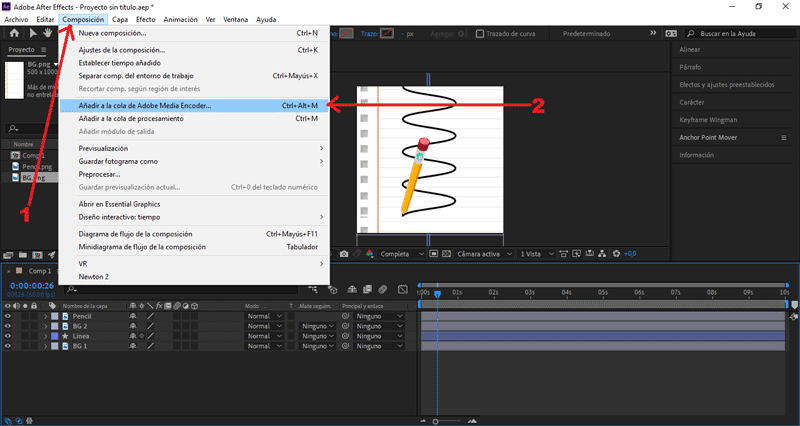The image size is (800, 426).
Task: Choose Añadir a la cola de Adobe Media Encoder
Action: click(x=145, y=105)
